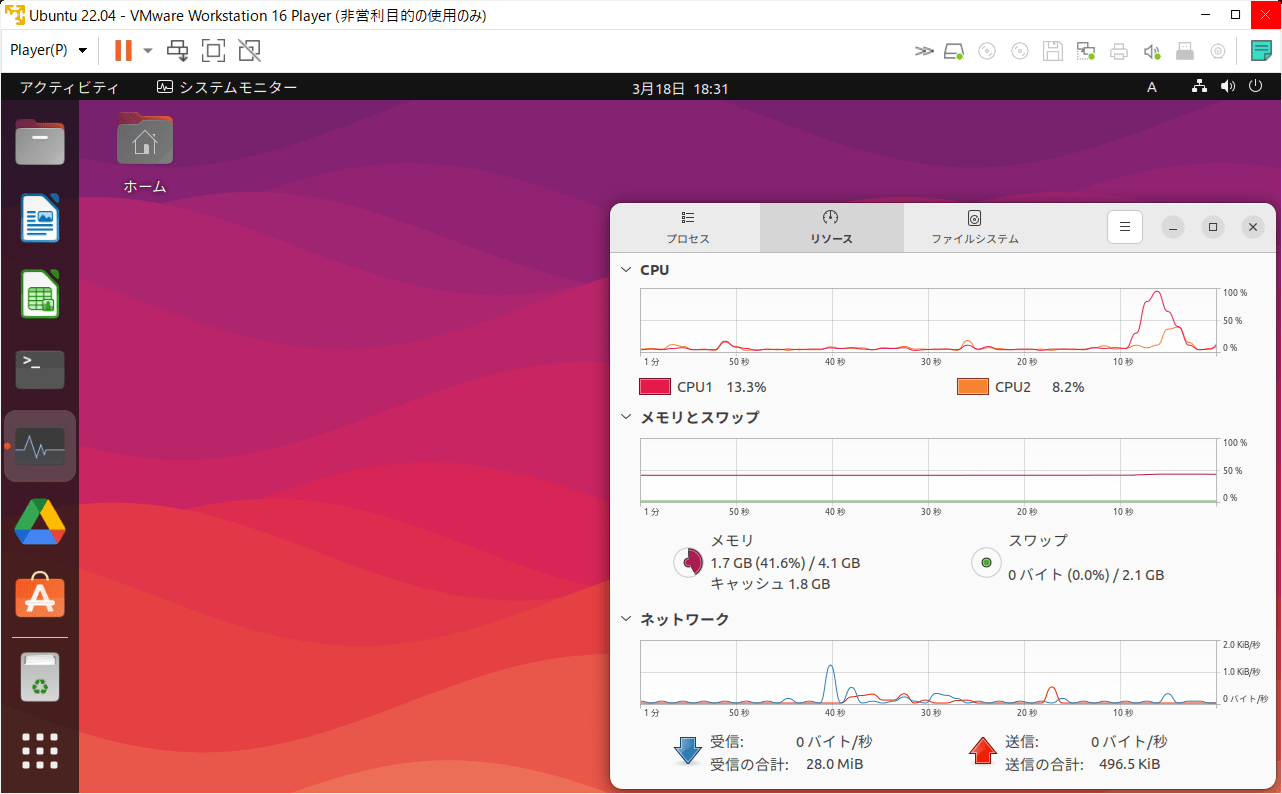Close the System Monitor window
Viewport: 1282px width, 794px height.
pyautogui.click(x=1252, y=227)
